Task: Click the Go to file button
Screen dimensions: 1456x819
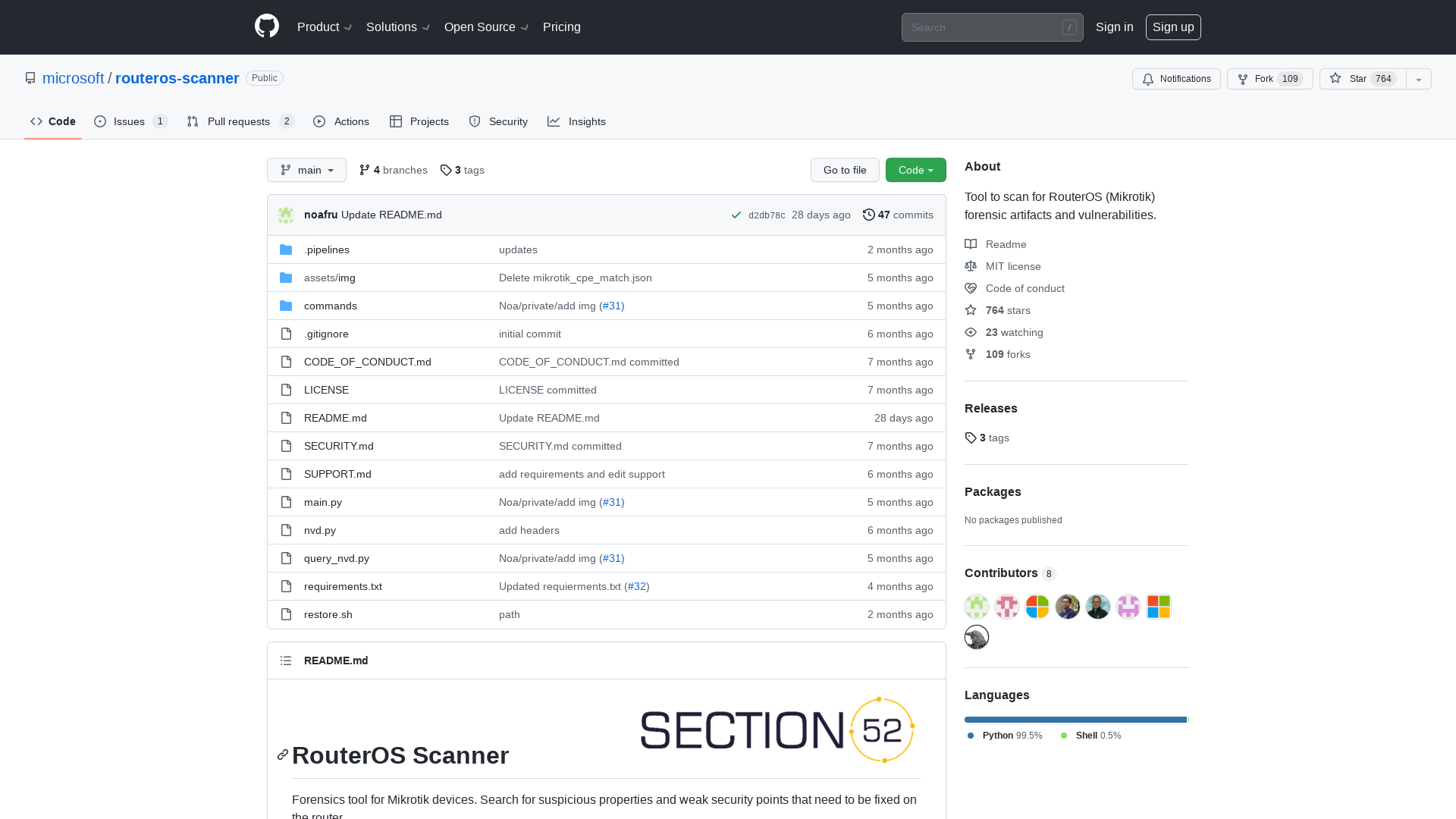Action: [845, 170]
